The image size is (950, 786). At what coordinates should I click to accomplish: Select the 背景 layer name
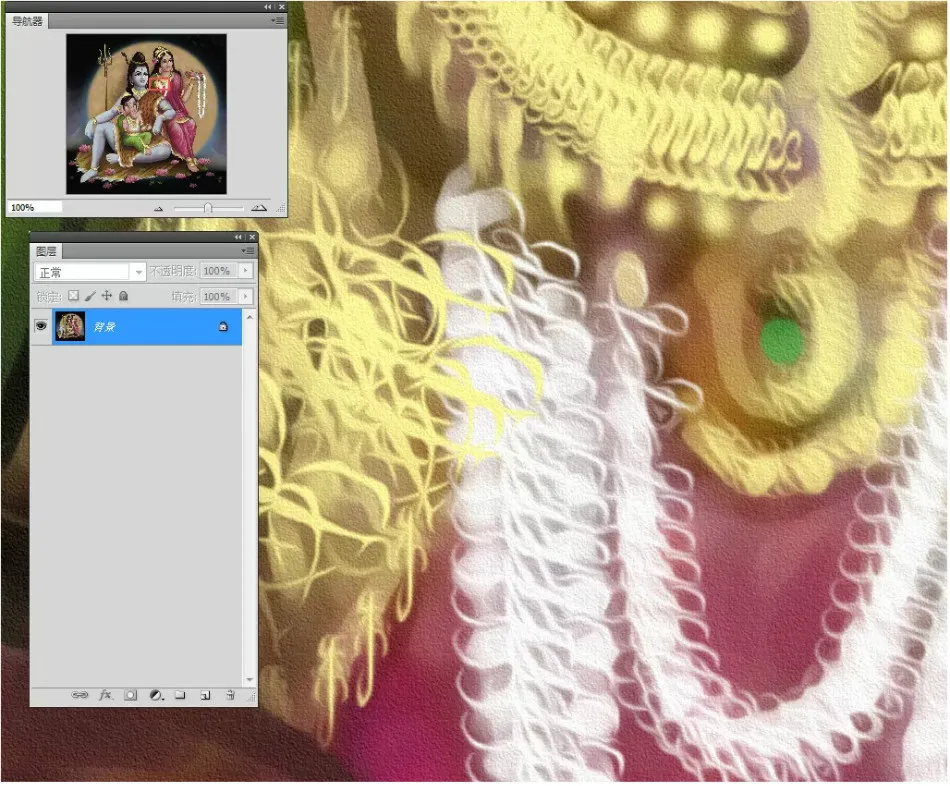pos(104,327)
